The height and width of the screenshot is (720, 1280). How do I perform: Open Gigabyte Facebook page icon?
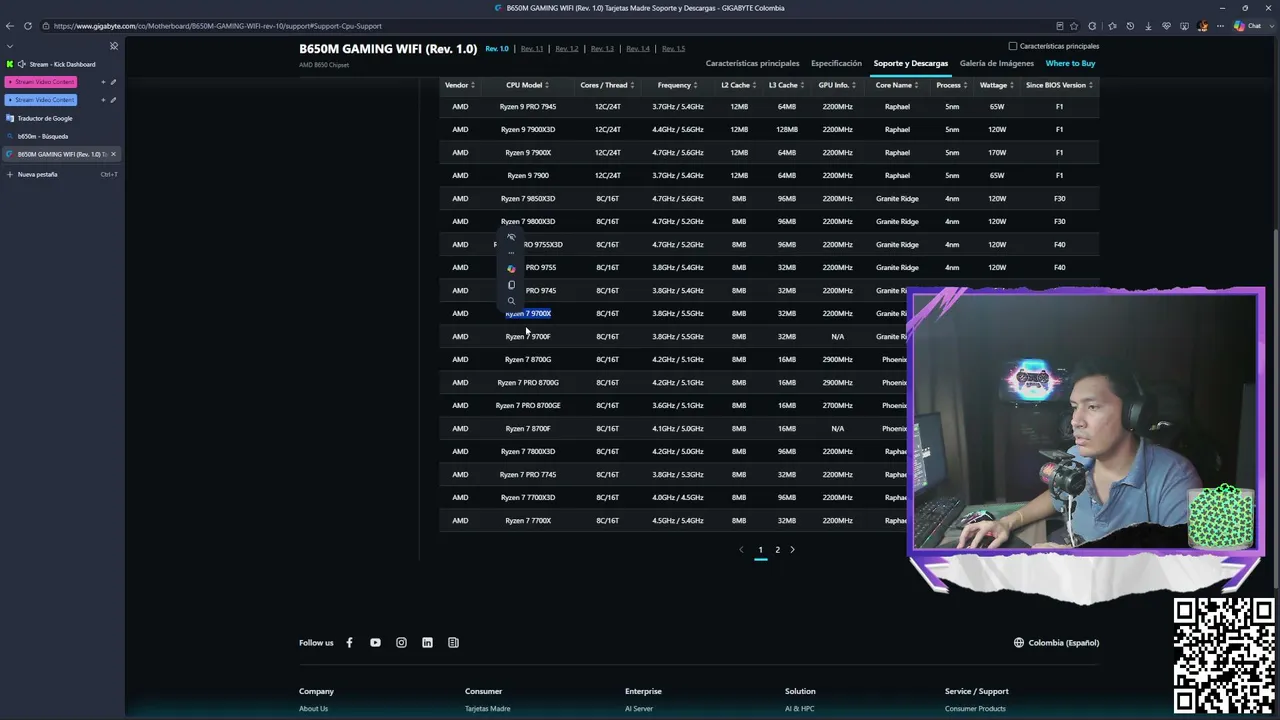tap(349, 643)
